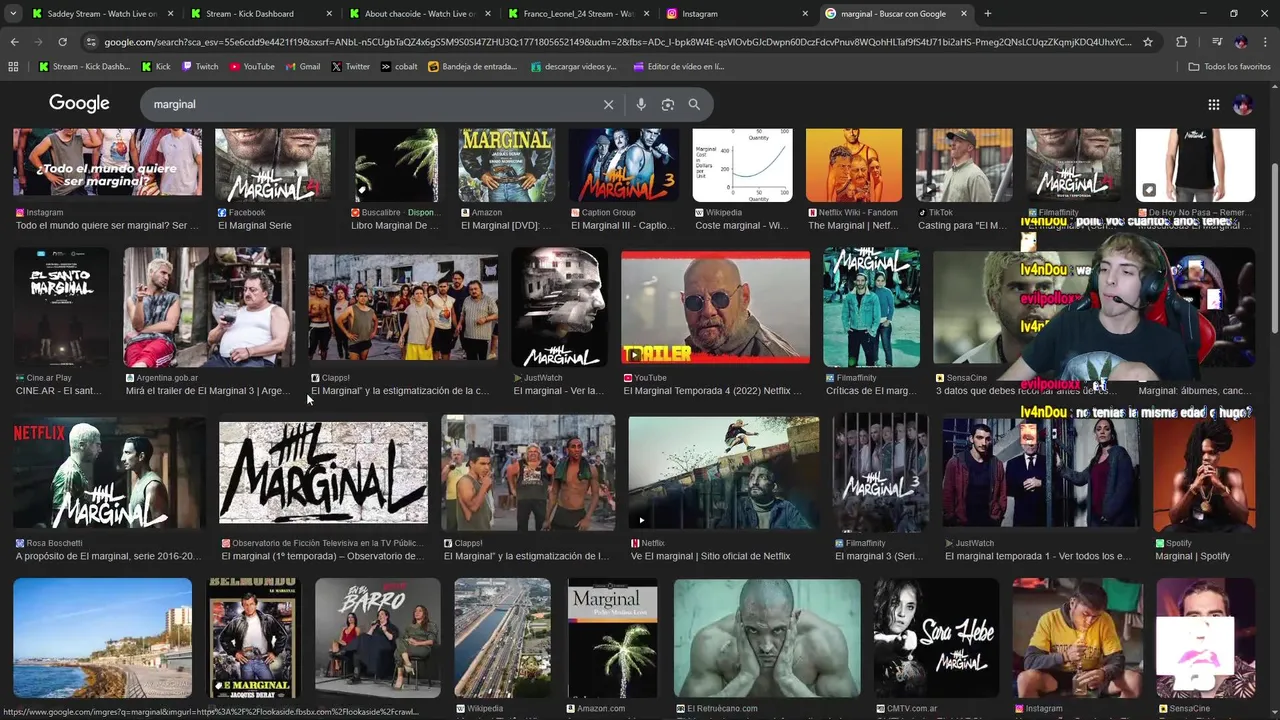Click the 'El Marginal Serie' Facebook caption
This screenshot has width=1280, height=720.
[255, 226]
